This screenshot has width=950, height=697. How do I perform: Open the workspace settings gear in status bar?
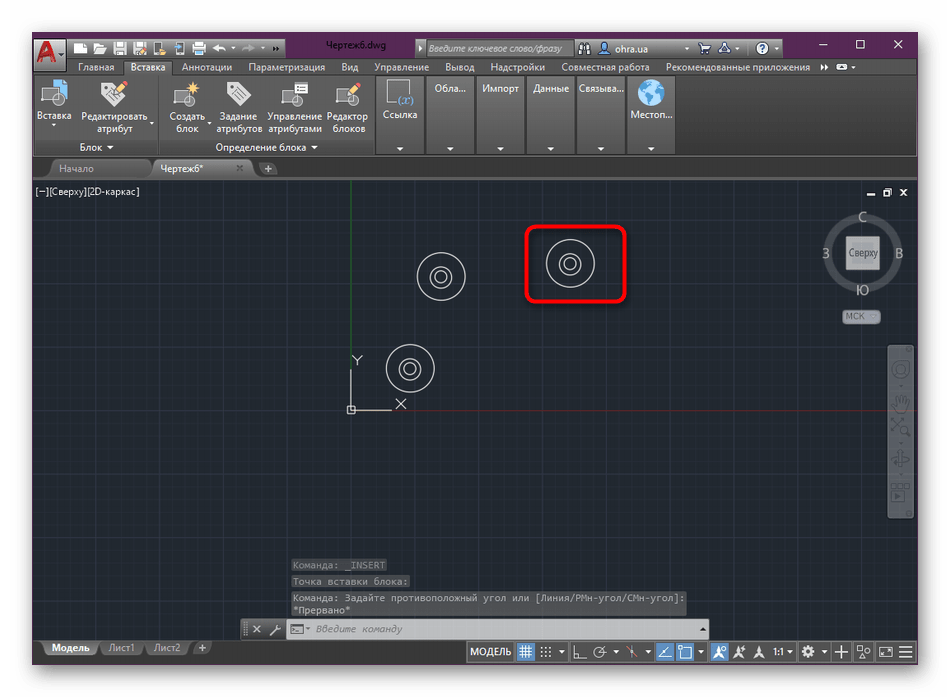click(808, 652)
